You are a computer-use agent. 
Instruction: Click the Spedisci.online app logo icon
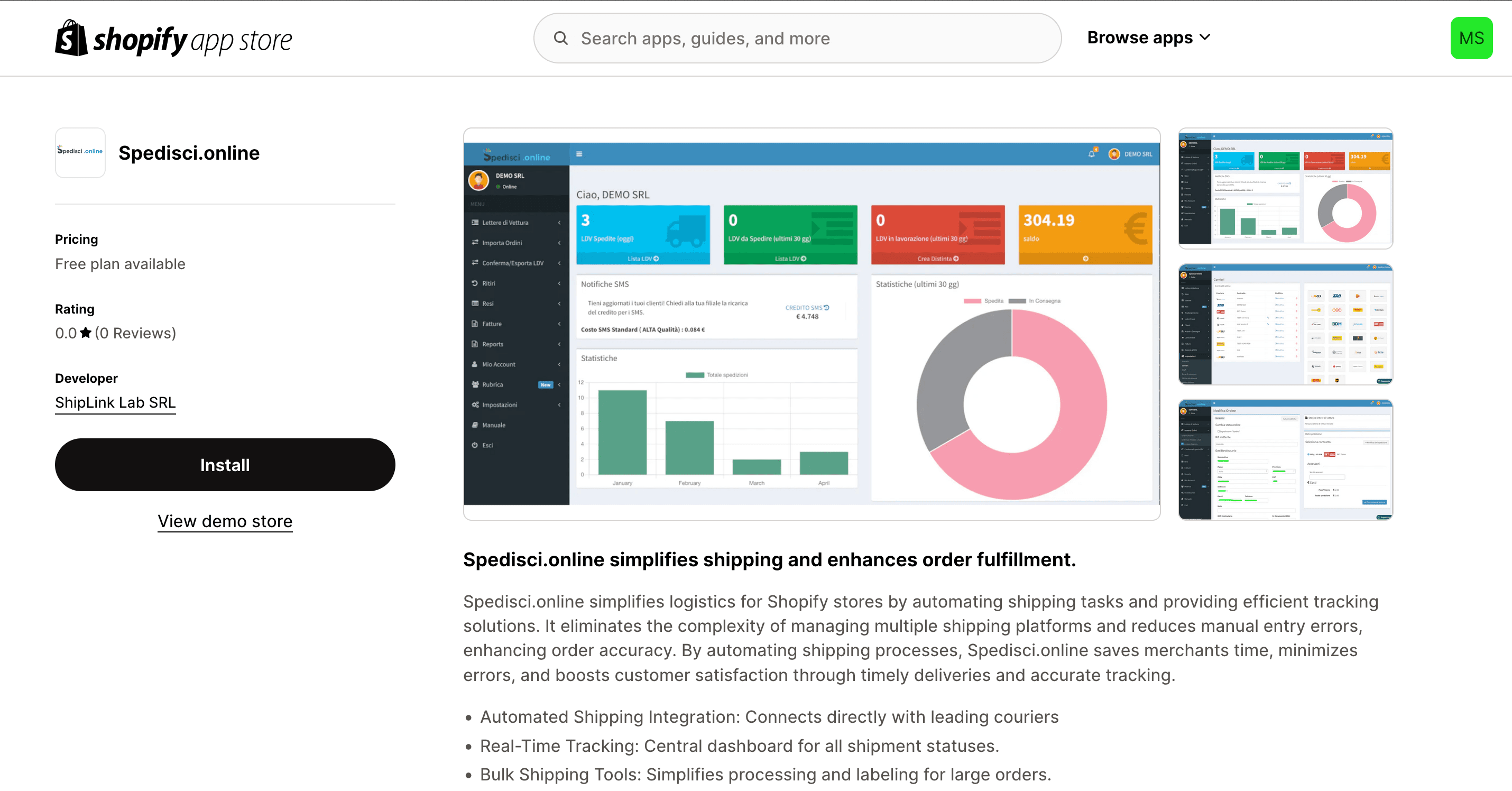pyautogui.click(x=80, y=153)
